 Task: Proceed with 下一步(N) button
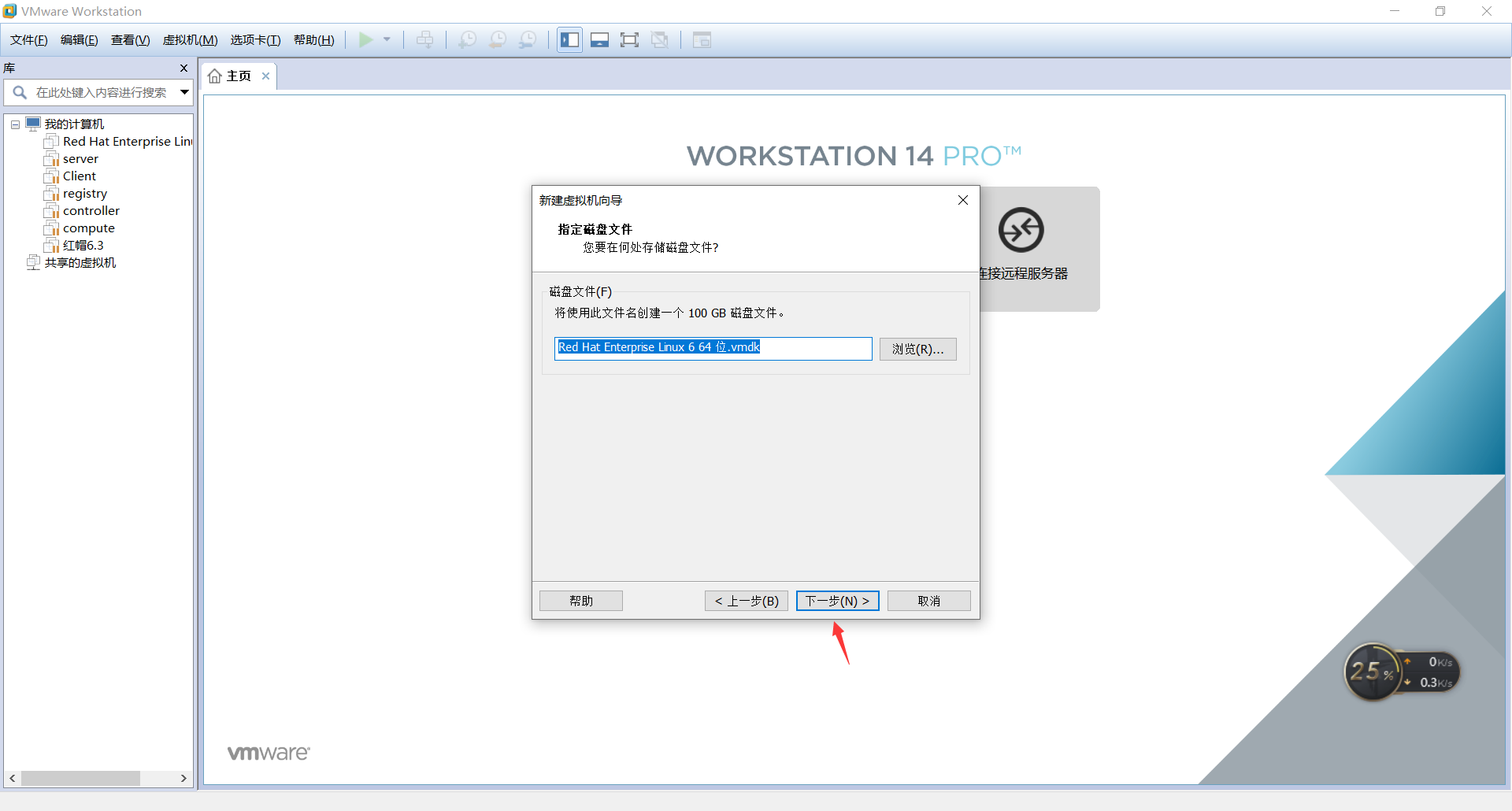pyautogui.click(x=837, y=601)
